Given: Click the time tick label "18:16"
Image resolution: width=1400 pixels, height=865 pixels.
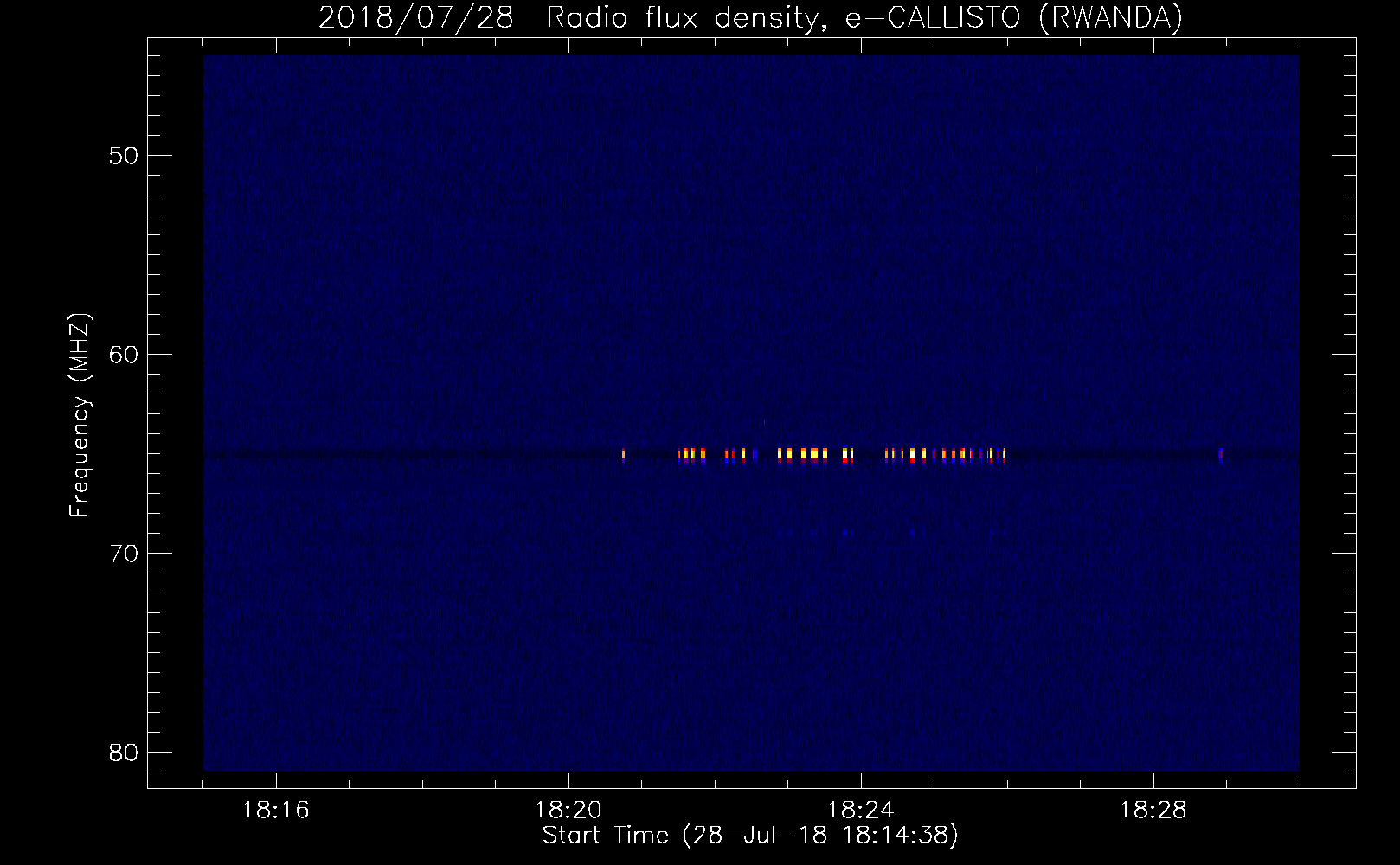Looking at the screenshot, I should tap(275, 811).
